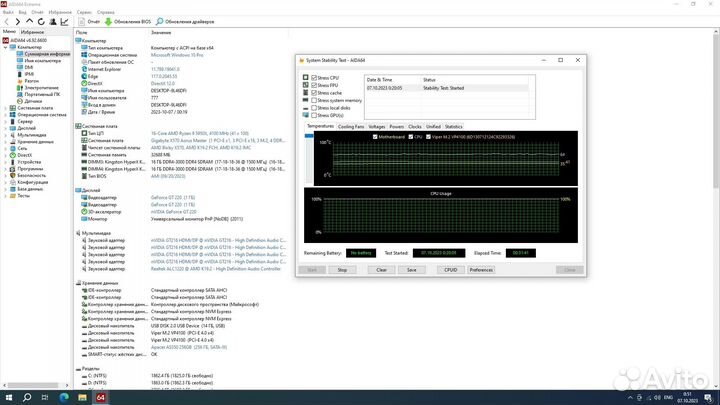Viewport: 720px width, 405px height.
Task: Stop the stability test with the Stop button
Action: [342, 270]
